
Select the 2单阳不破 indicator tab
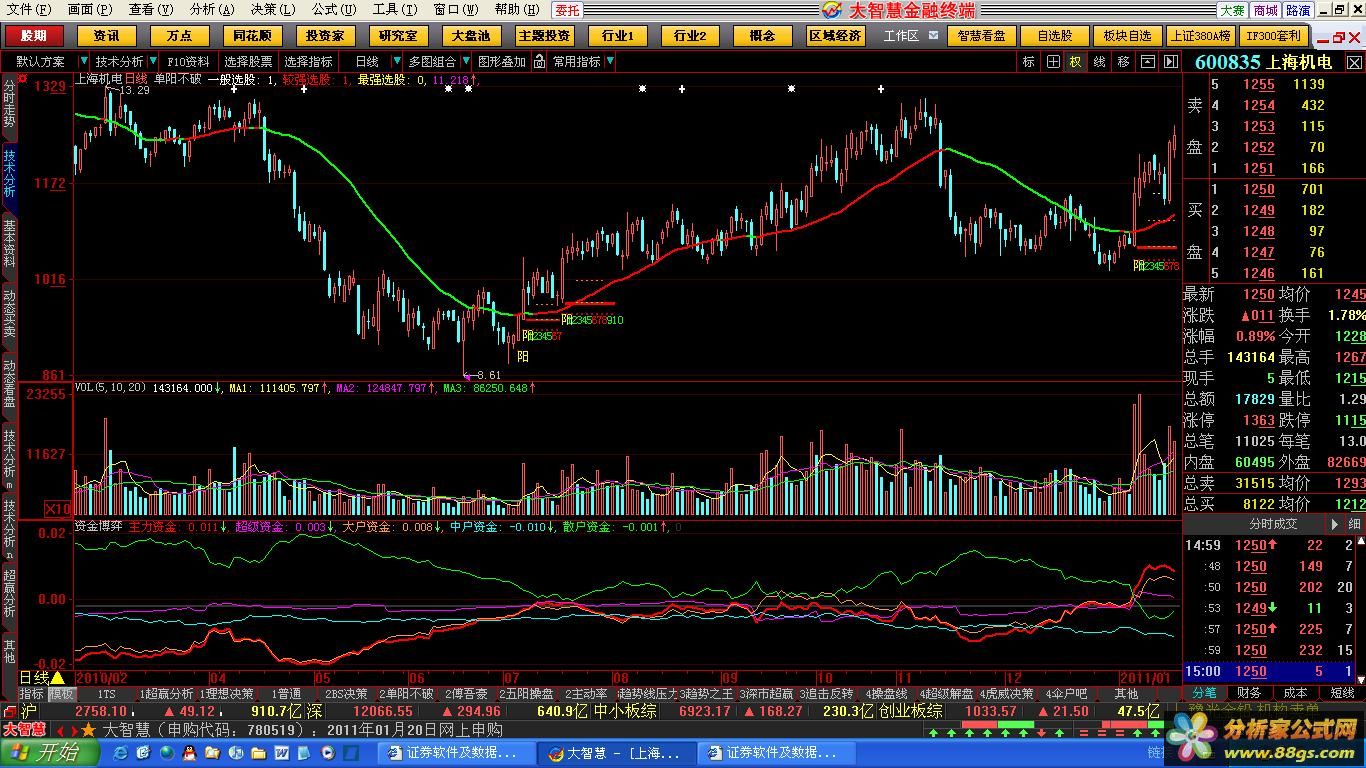pyautogui.click(x=405, y=693)
